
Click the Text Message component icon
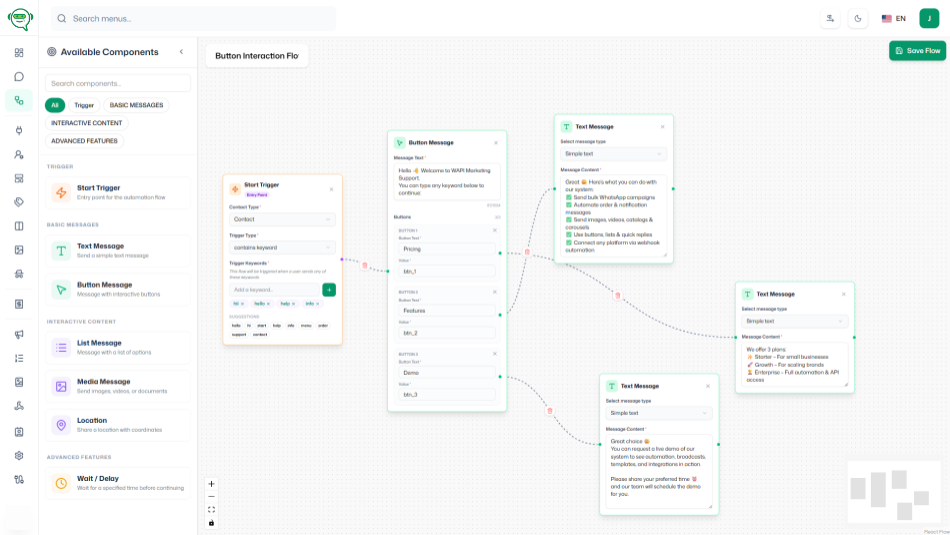pyautogui.click(x=61, y=251)
